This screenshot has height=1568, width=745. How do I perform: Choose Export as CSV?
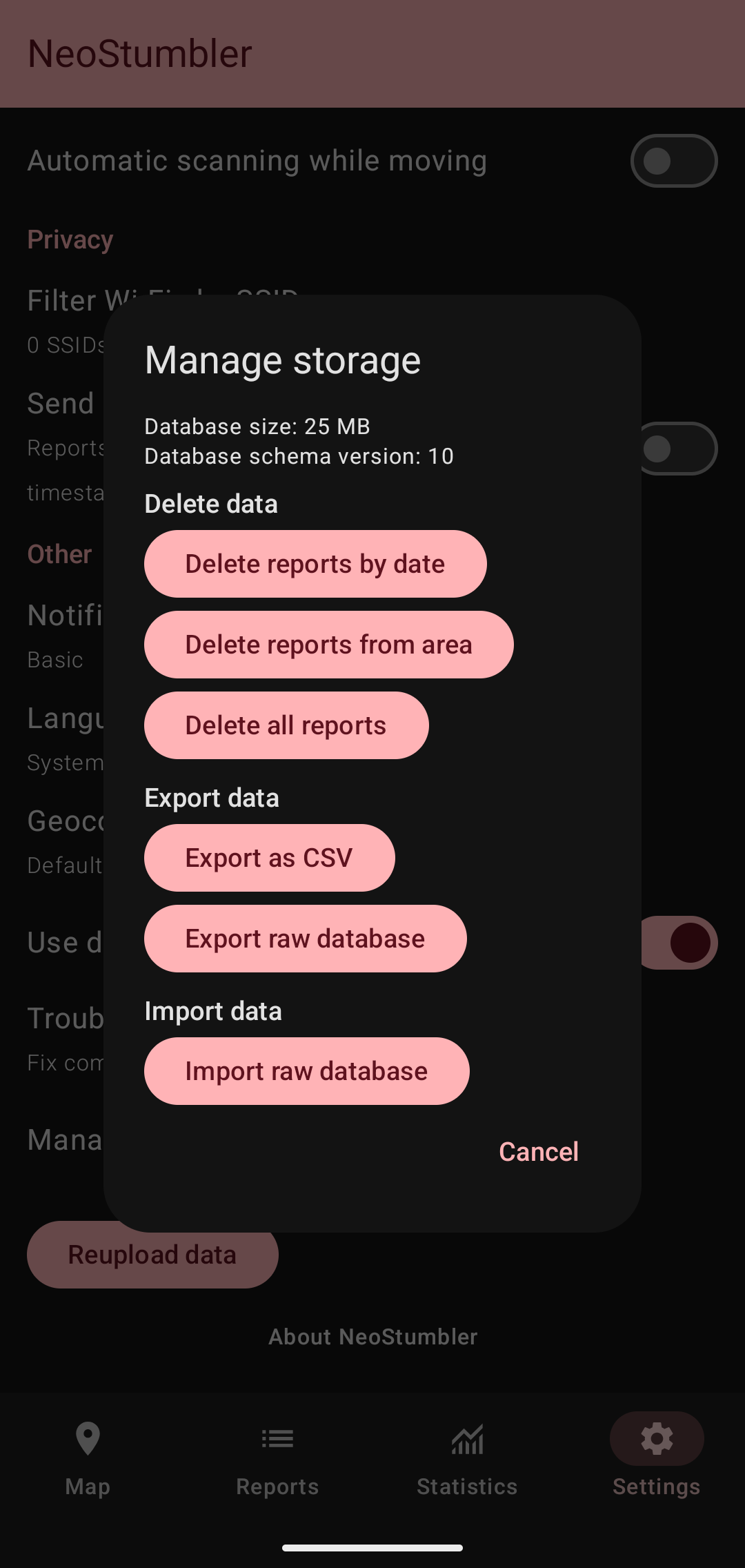[x=269, y=858]
